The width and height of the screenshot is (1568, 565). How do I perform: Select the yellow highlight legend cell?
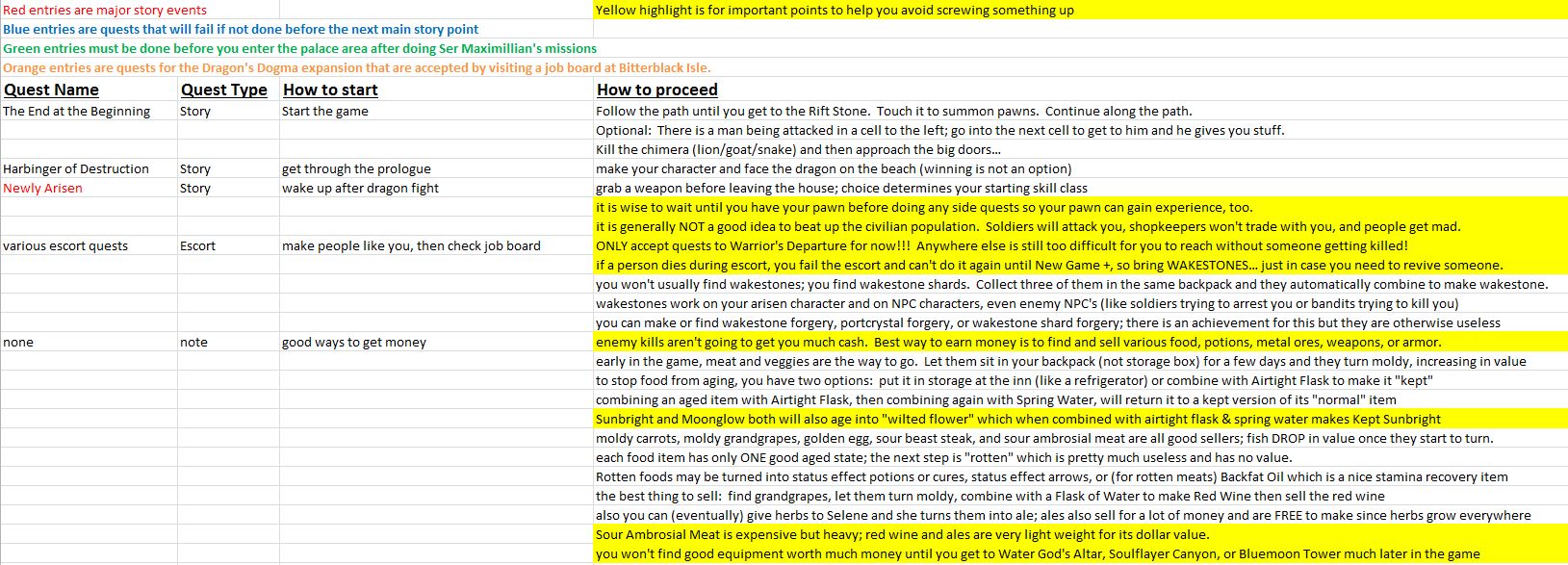[1081, 10]
